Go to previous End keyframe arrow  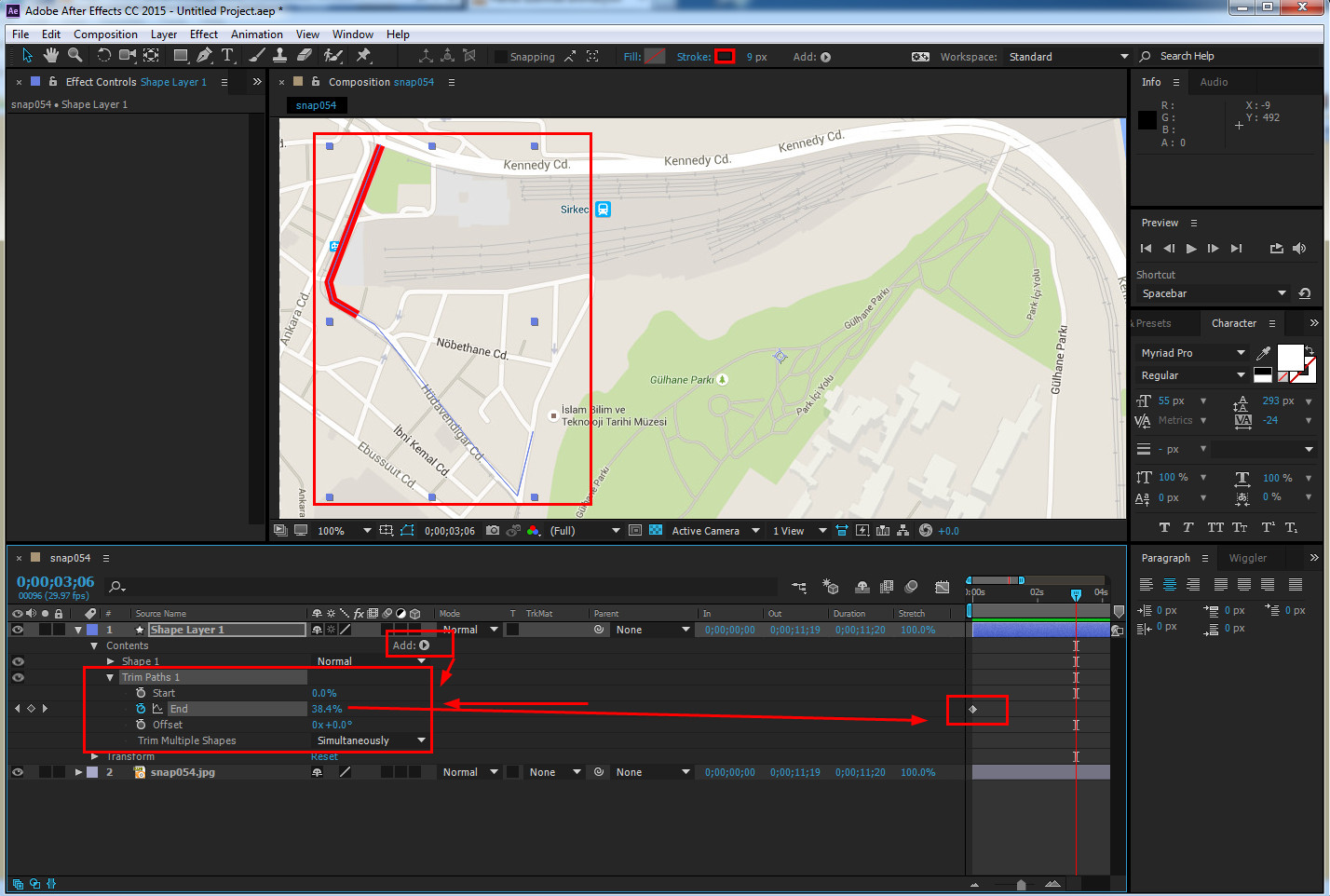[17, 709]
